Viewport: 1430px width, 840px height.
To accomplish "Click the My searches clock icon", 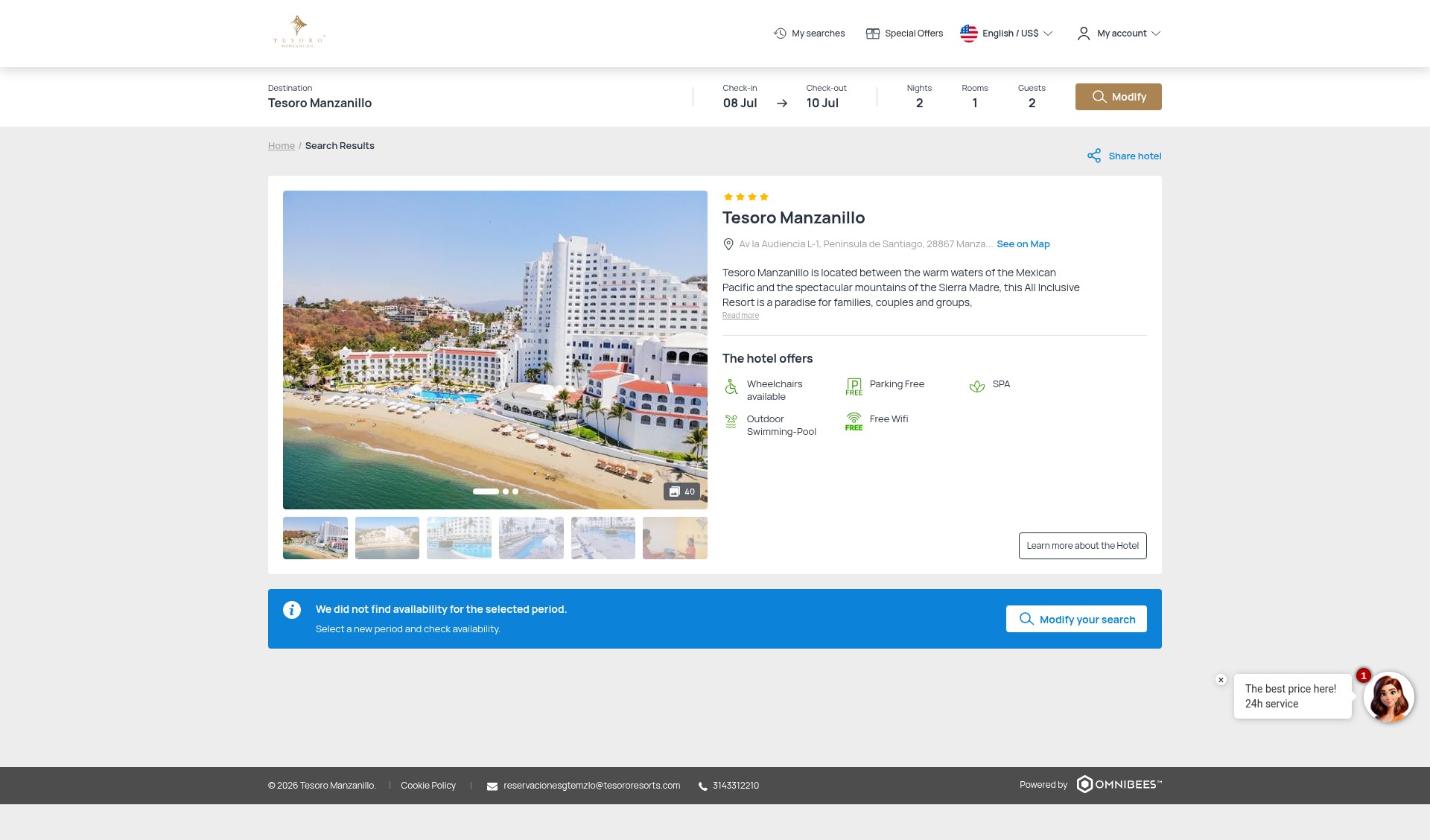I will [x=780, y=34].
